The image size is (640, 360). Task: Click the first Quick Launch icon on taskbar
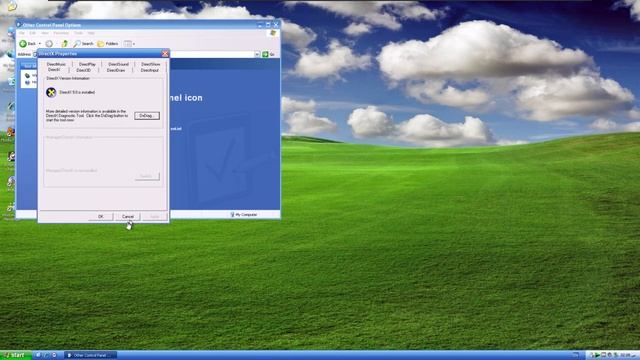click(x=38, y=355)
